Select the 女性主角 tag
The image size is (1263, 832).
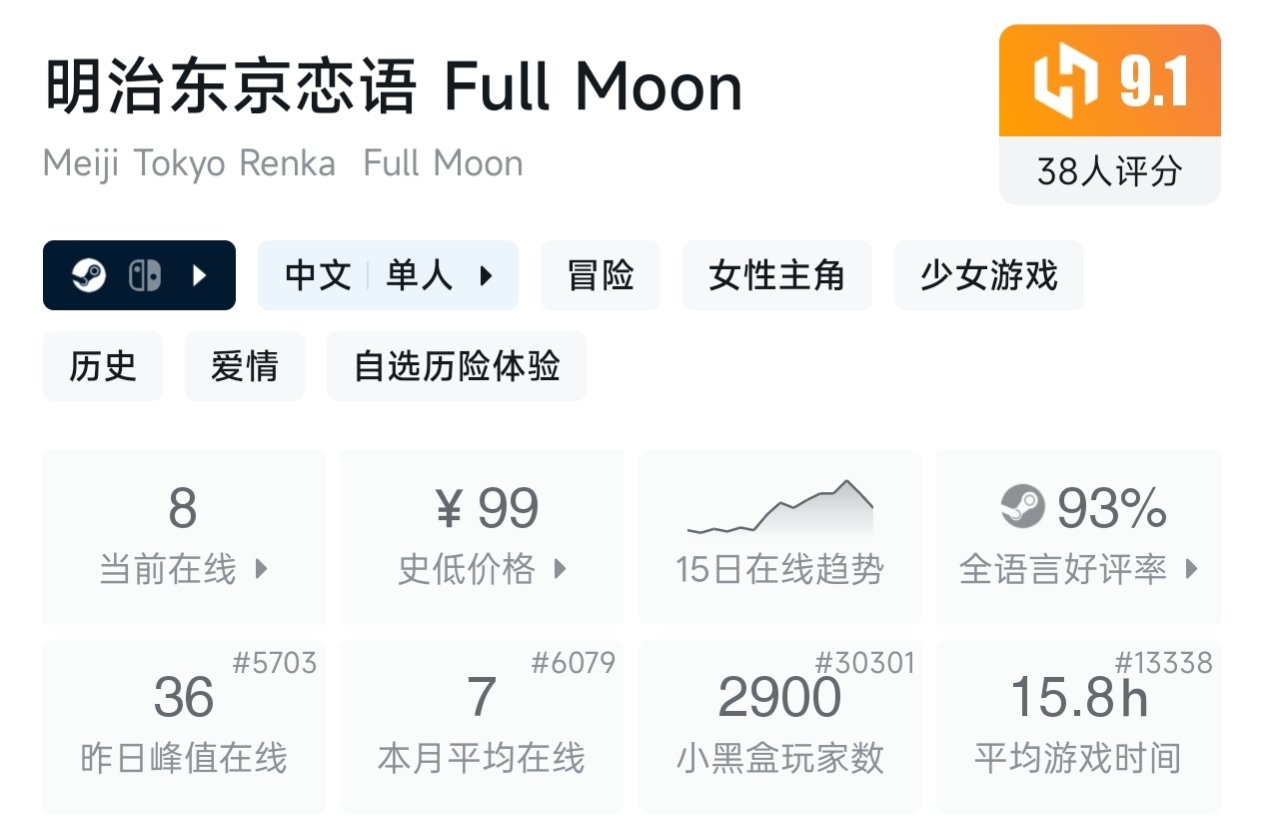pyautogui.click(x=776, y=276)
